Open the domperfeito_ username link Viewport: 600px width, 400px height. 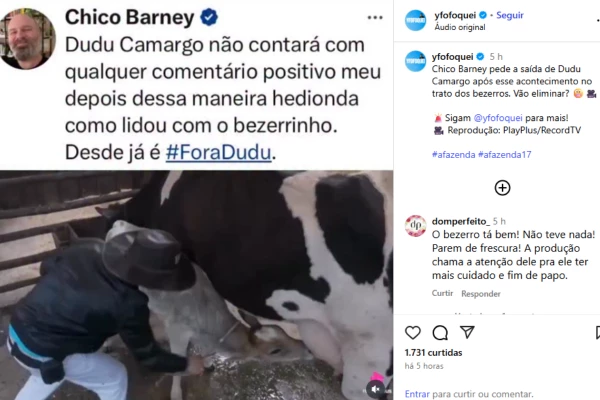coord(461,221)
